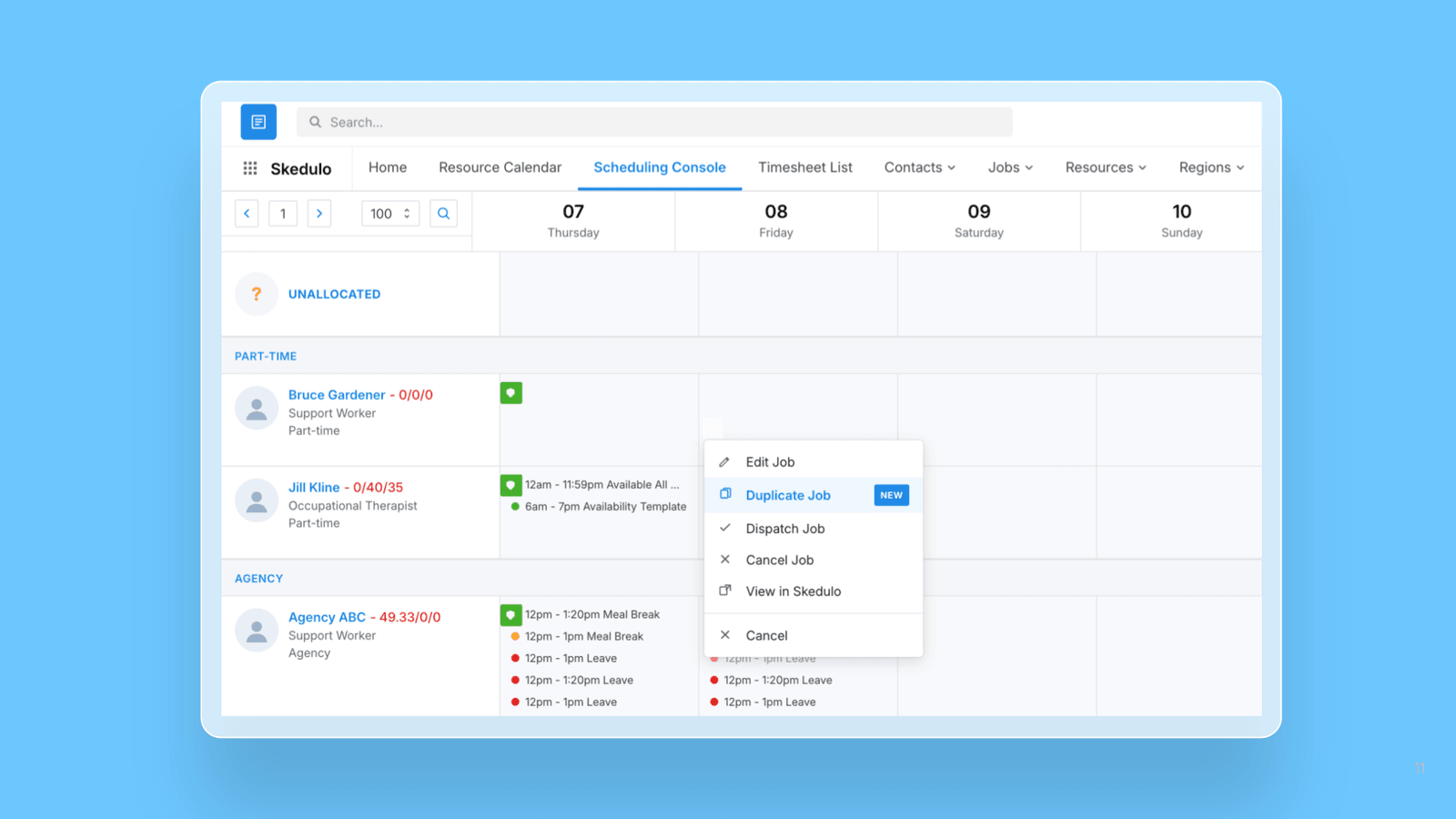1456x819 pixels.
Task: Click the external link icon by View in Skedulo
Action: click(725, 591)
